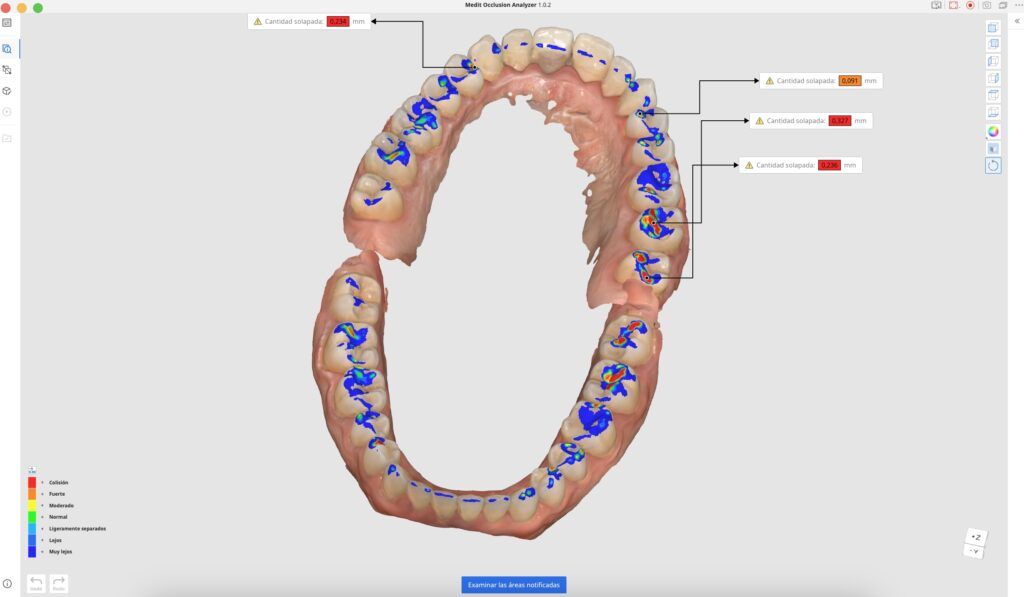Click the Moderado legend label
The image size is (1024, 597).
point(61,506)
